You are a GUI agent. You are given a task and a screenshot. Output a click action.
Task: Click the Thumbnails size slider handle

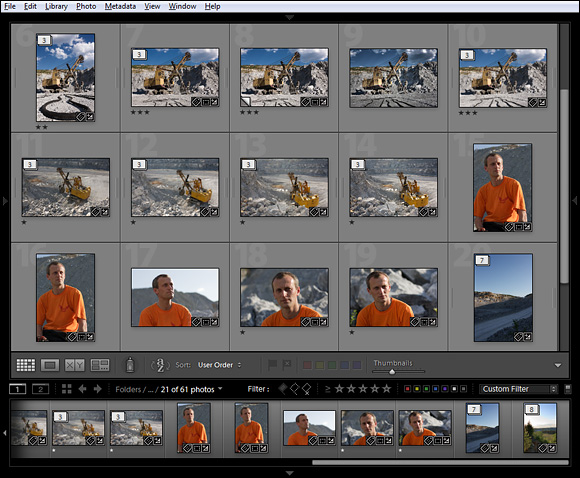tap(392, 372)
